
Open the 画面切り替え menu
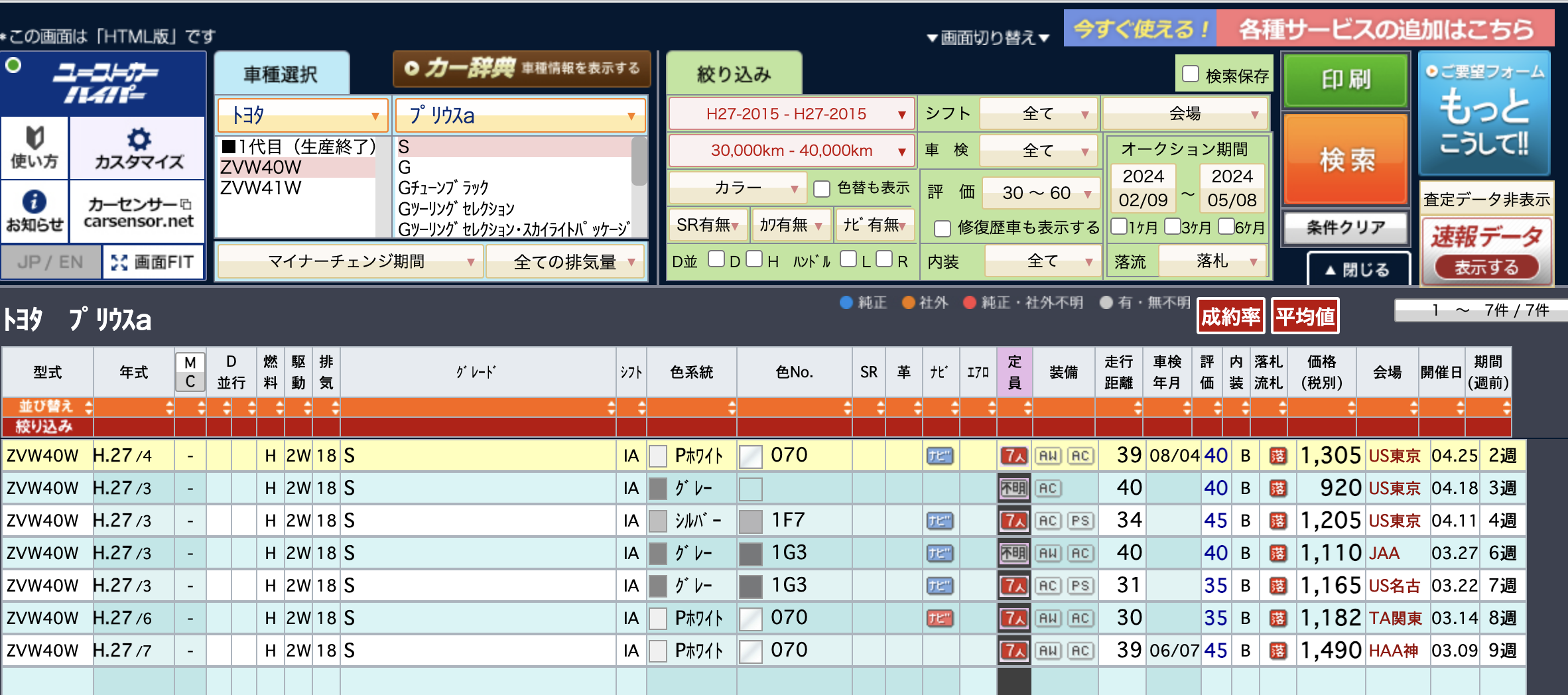pos(988,38)
